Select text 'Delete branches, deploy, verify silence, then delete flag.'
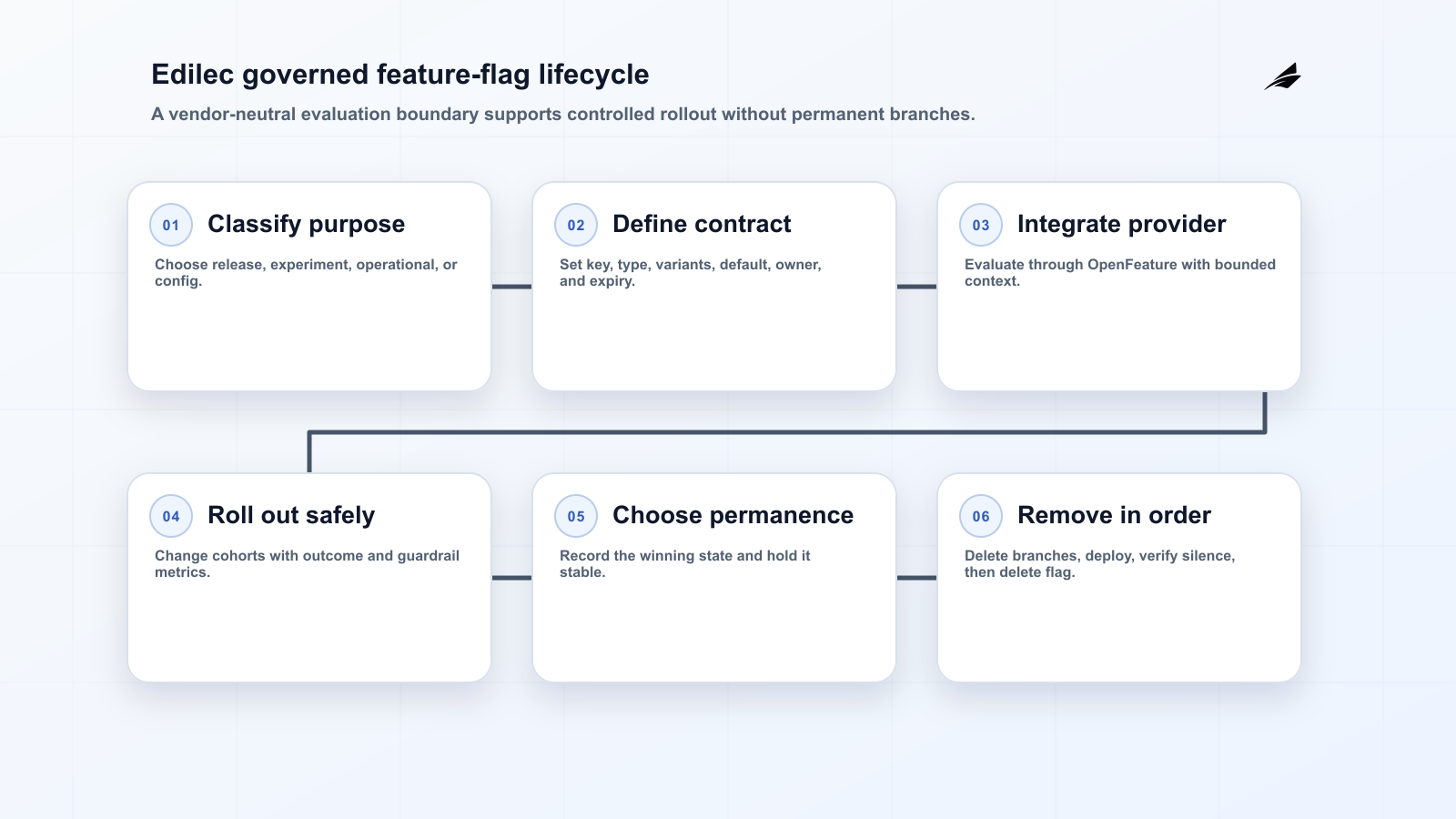The width and height of the screenshot is (1456, 819). pyautogui.click(x=1100, y=564)
